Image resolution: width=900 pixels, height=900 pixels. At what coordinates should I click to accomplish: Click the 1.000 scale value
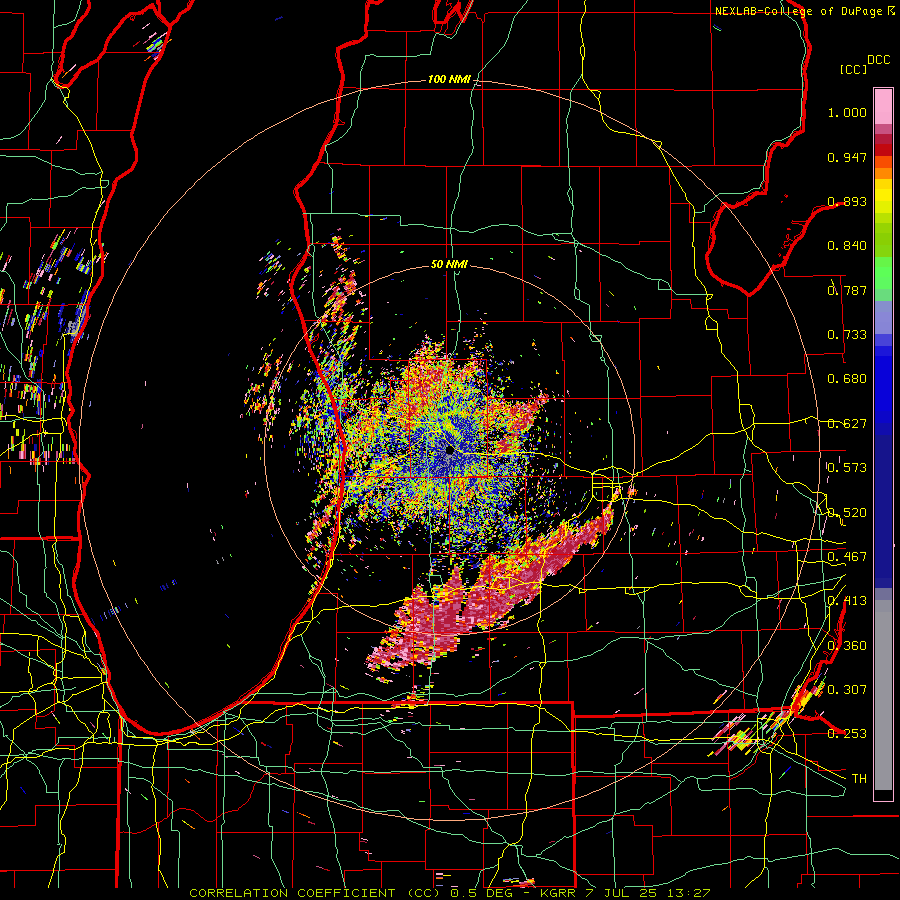tap(847, 112)
